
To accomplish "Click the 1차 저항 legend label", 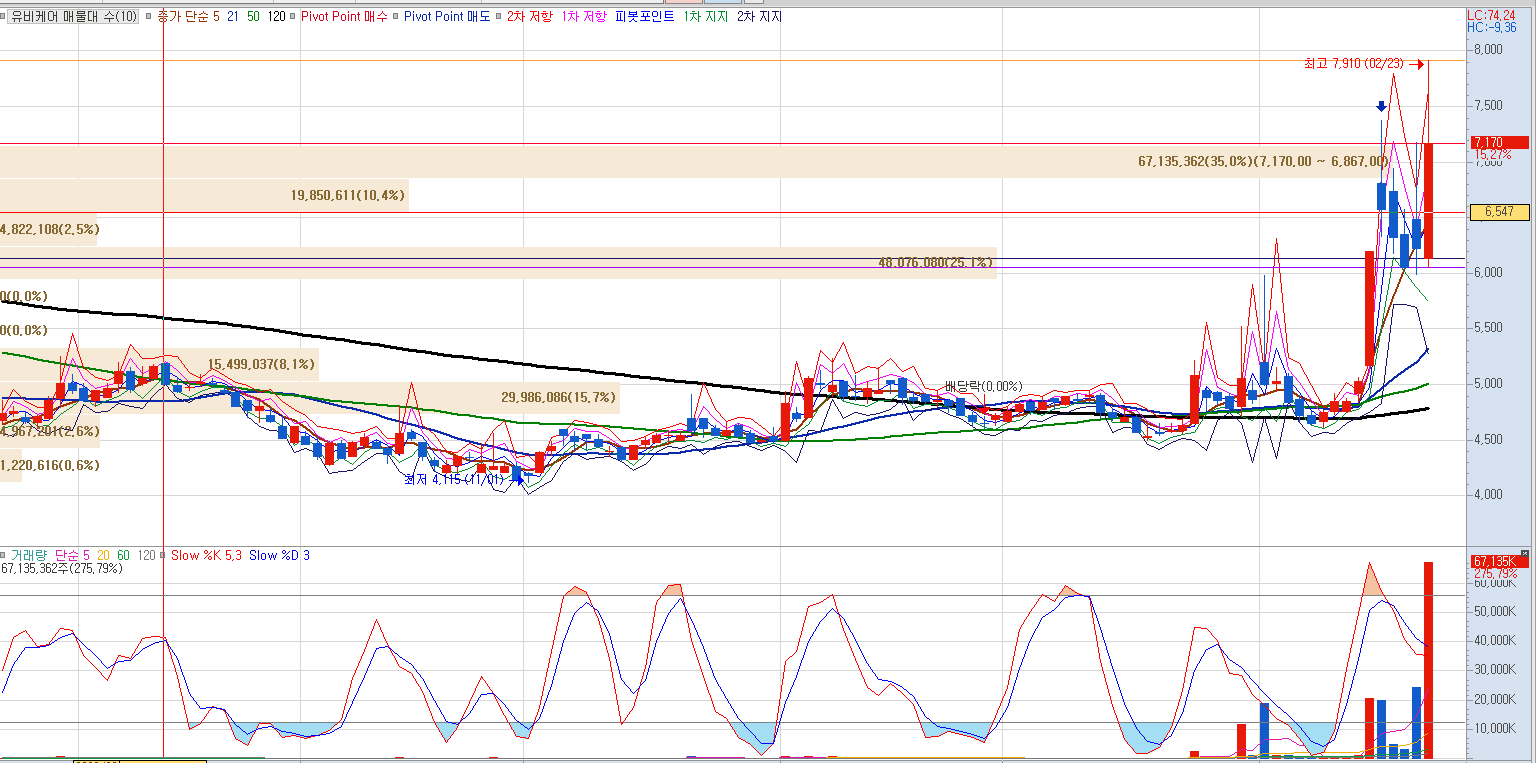I will (584, 16).
